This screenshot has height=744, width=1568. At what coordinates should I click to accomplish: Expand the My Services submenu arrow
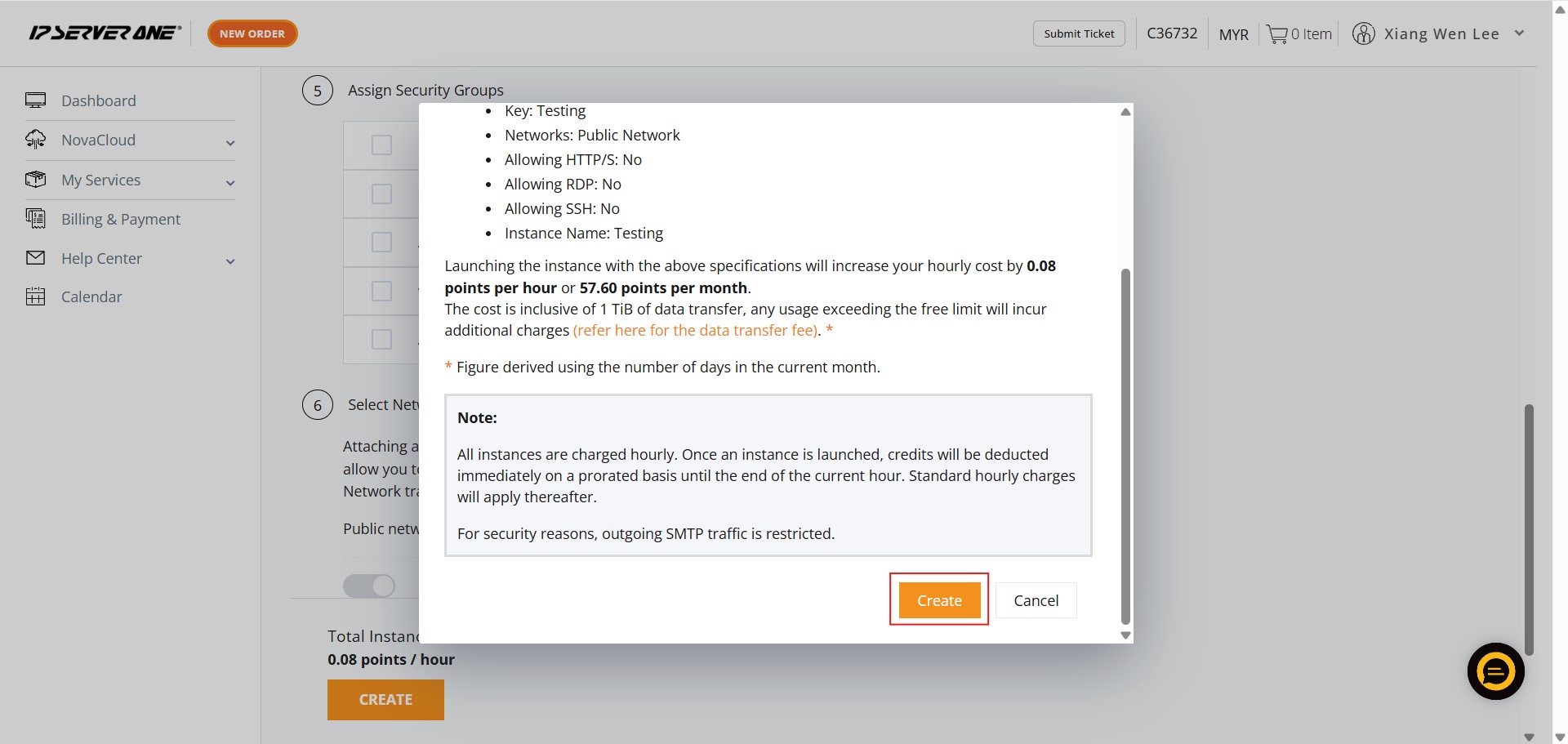tap(230, 183)
